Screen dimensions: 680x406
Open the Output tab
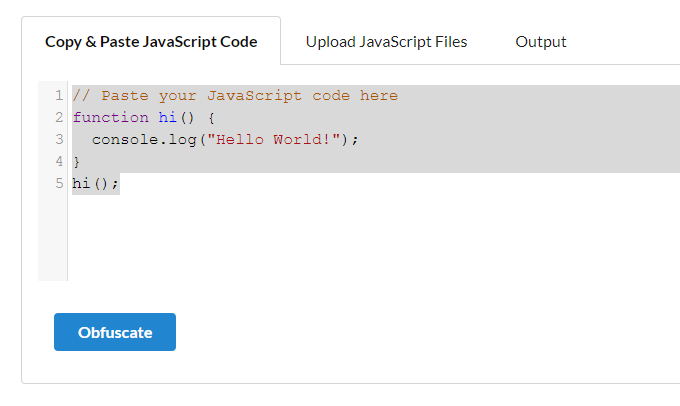541,42
